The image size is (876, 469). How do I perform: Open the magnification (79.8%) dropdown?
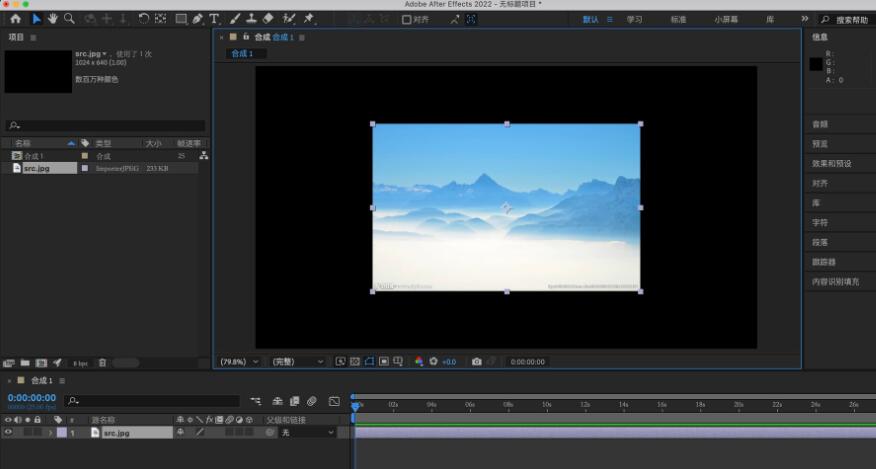(x=240, y=361)
